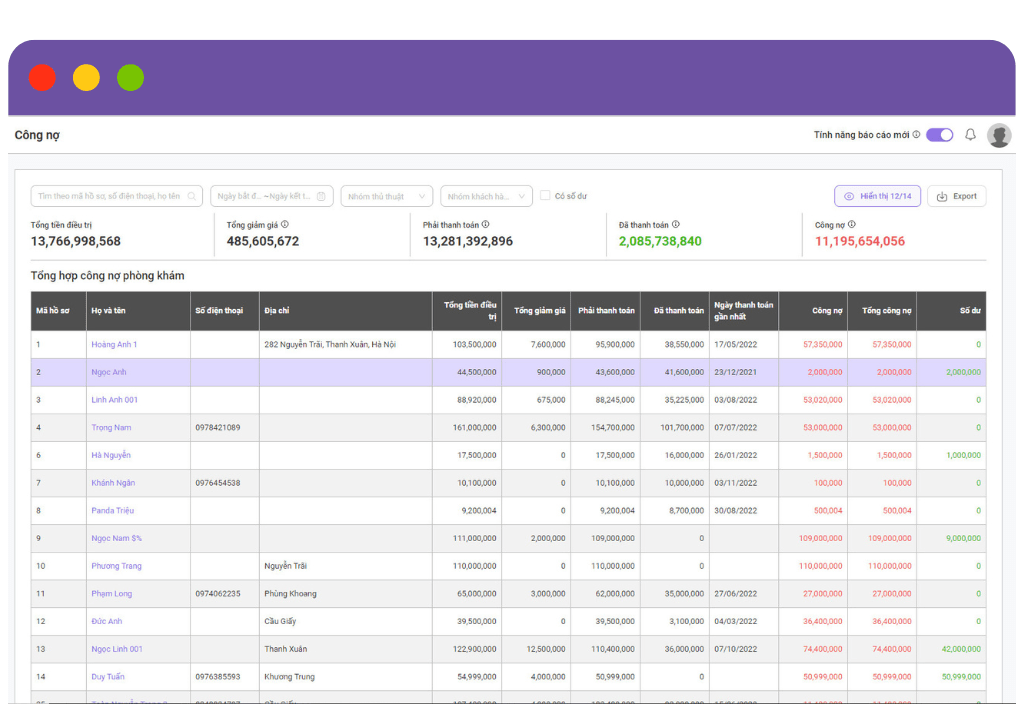Viewport: 1024px width, 720px height.
Task: Click phone number 0976454538
Action: pyautogui.click(x=217, y=483)
